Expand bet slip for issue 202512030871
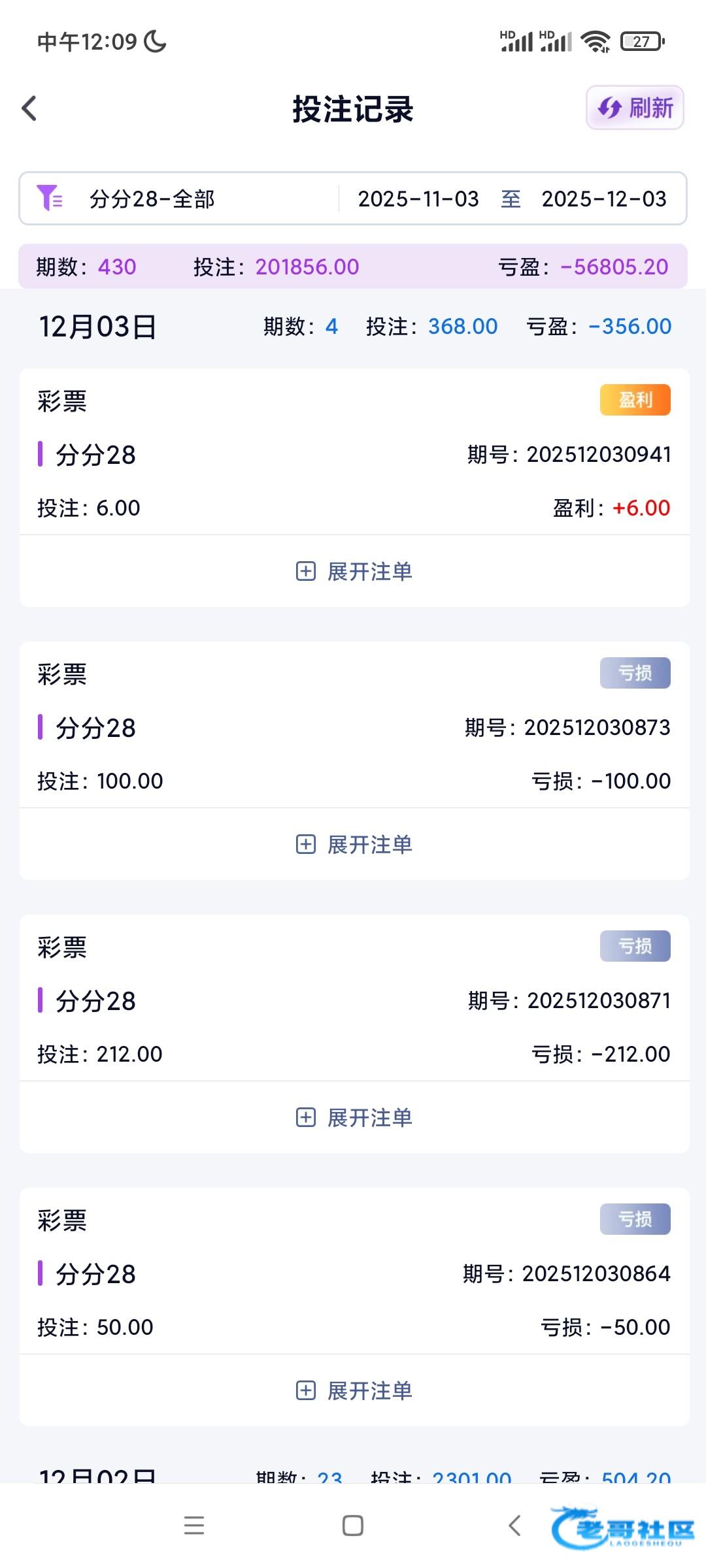Screen dimensions: 706x1568 (354, 1118)
